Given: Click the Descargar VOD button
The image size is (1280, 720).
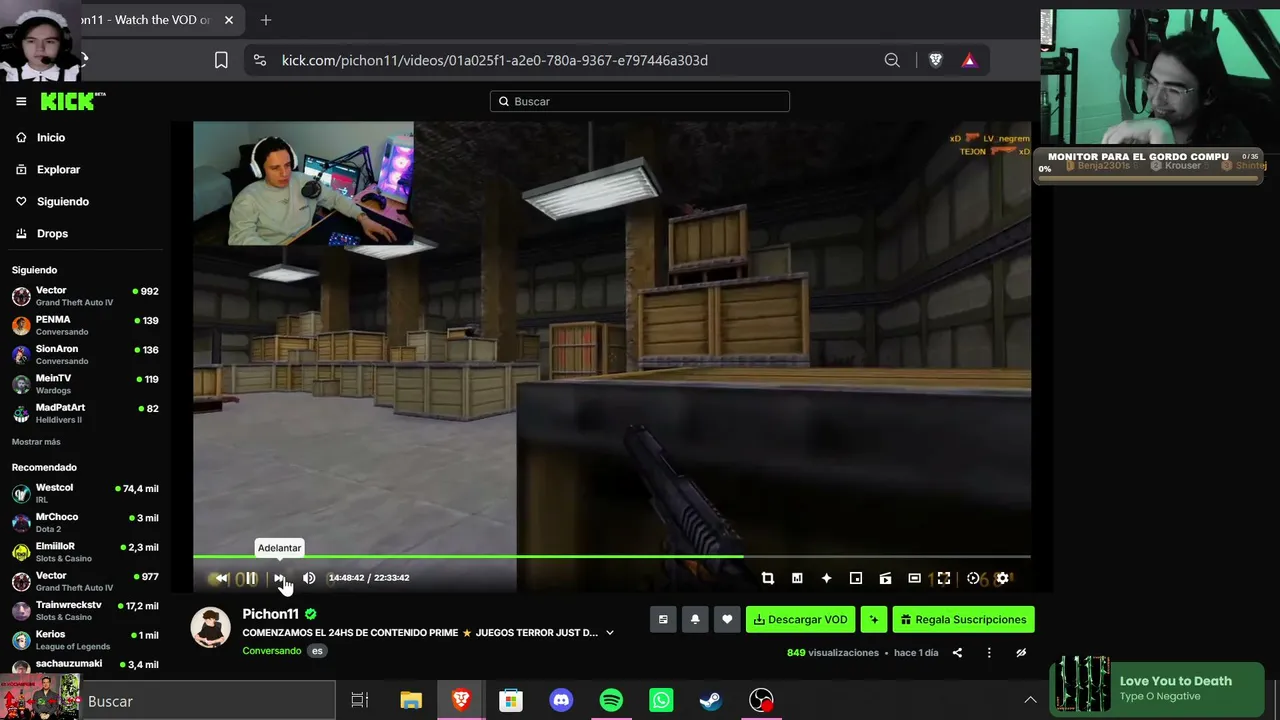Looking at the screenshot, I should (801, 620).
